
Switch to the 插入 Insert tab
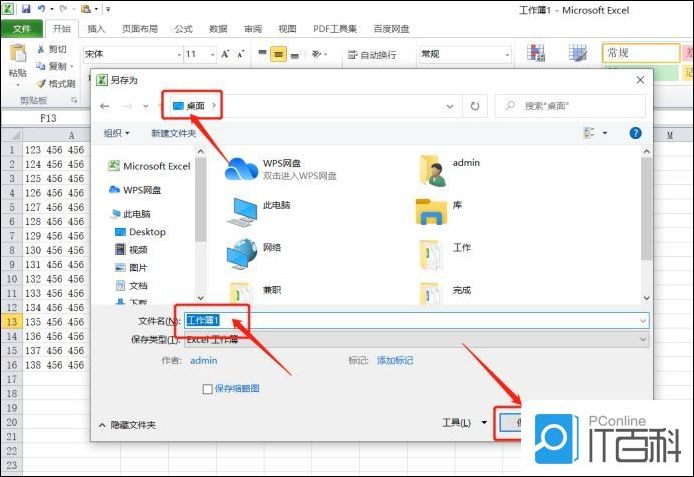pos(96,29)
